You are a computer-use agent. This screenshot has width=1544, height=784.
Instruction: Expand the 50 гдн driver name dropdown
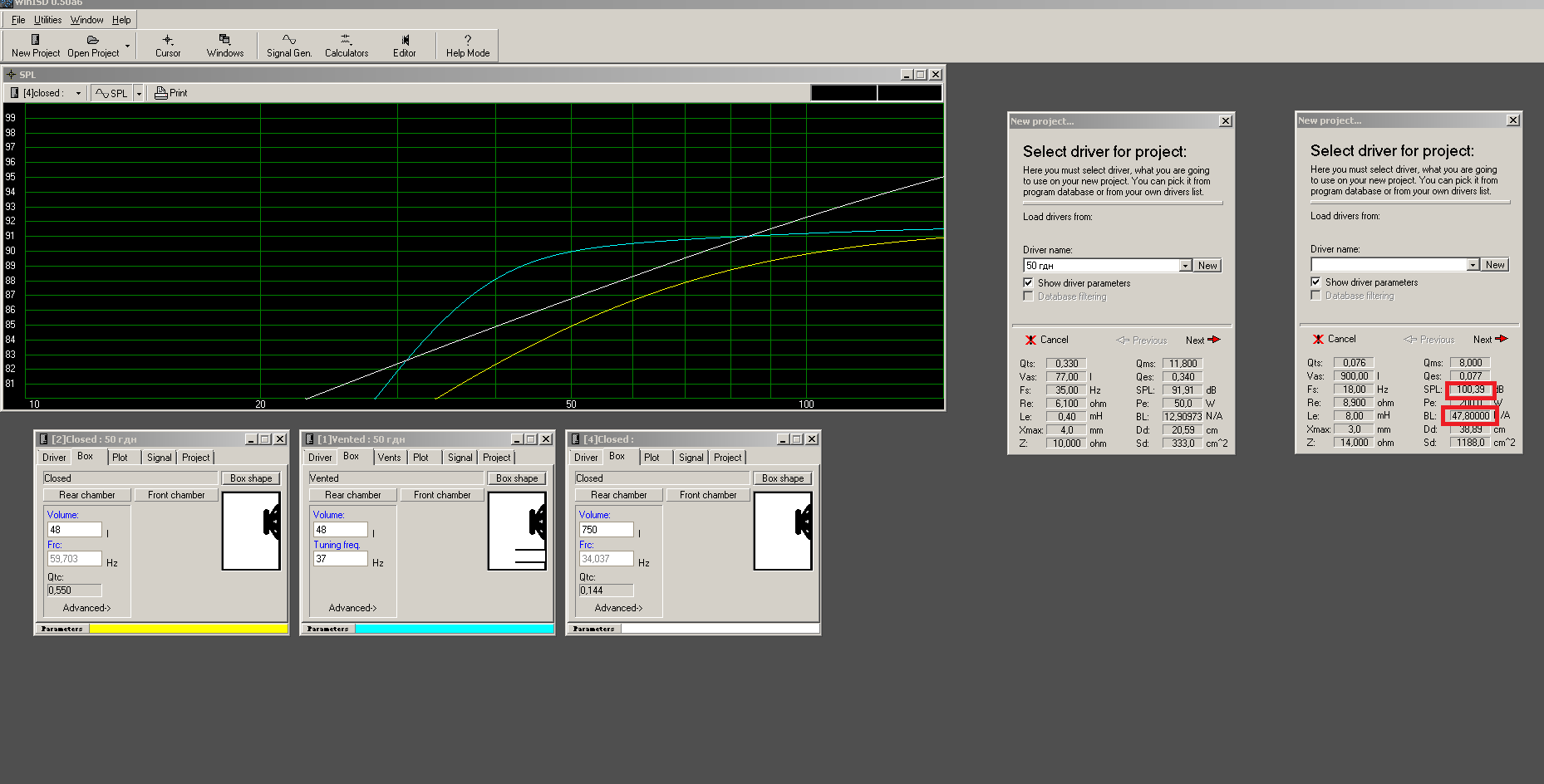tap(1186, 266)
